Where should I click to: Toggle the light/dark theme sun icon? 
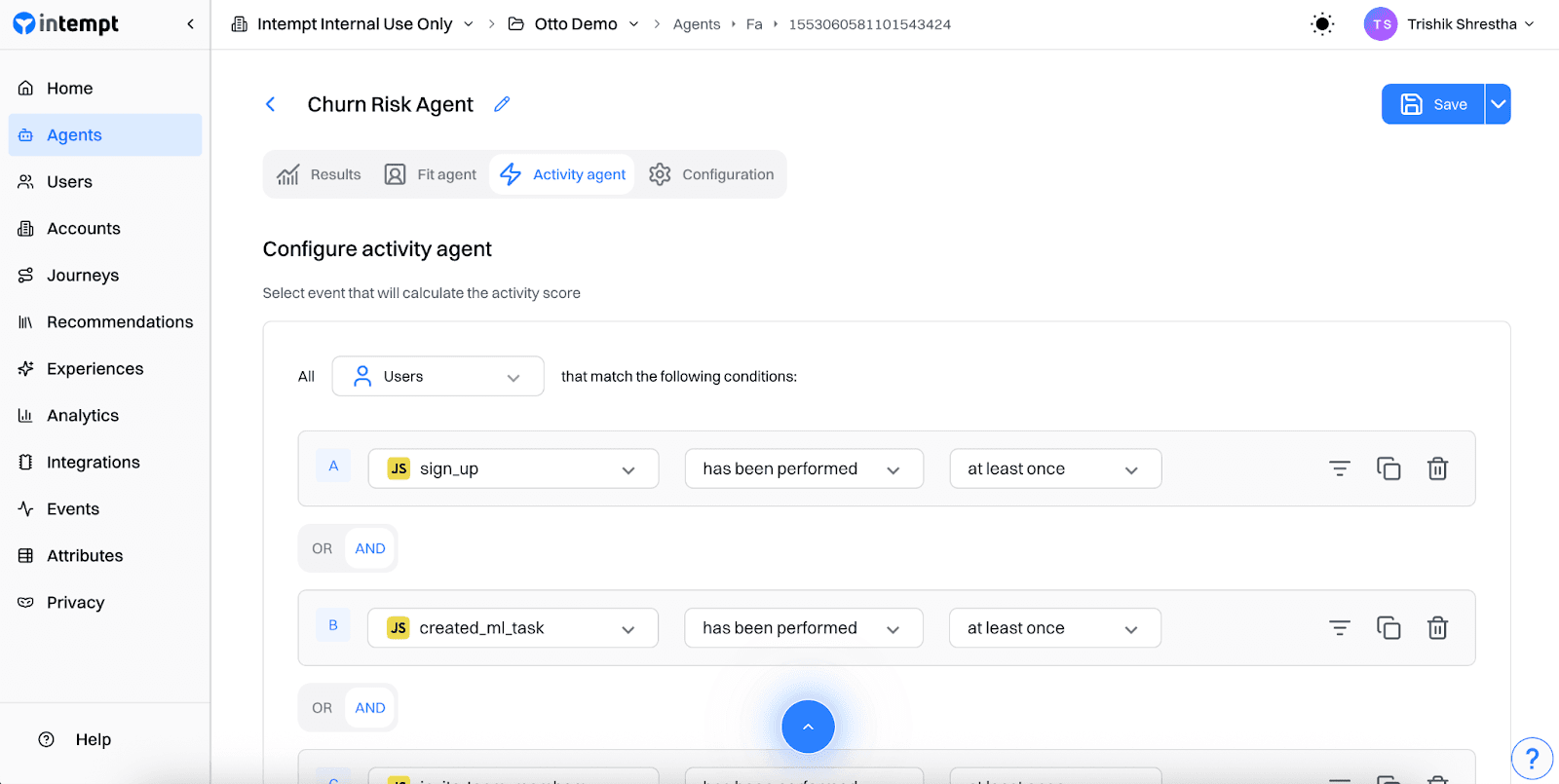point(1322,24)
